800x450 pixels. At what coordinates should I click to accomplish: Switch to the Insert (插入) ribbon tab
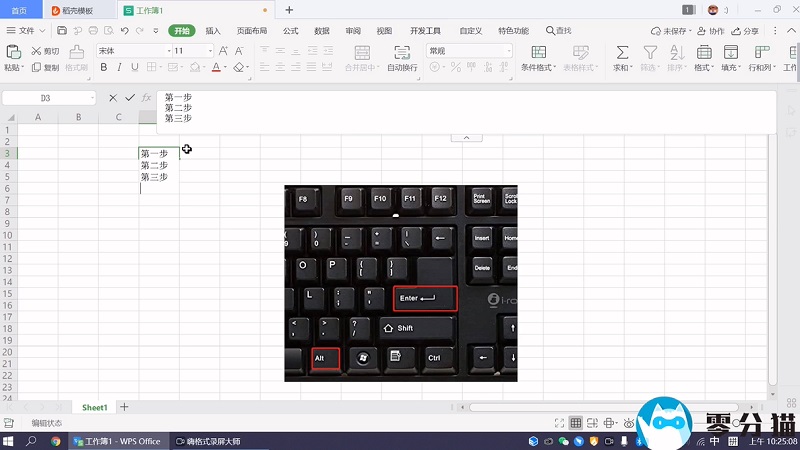click(x=213, y=31)
